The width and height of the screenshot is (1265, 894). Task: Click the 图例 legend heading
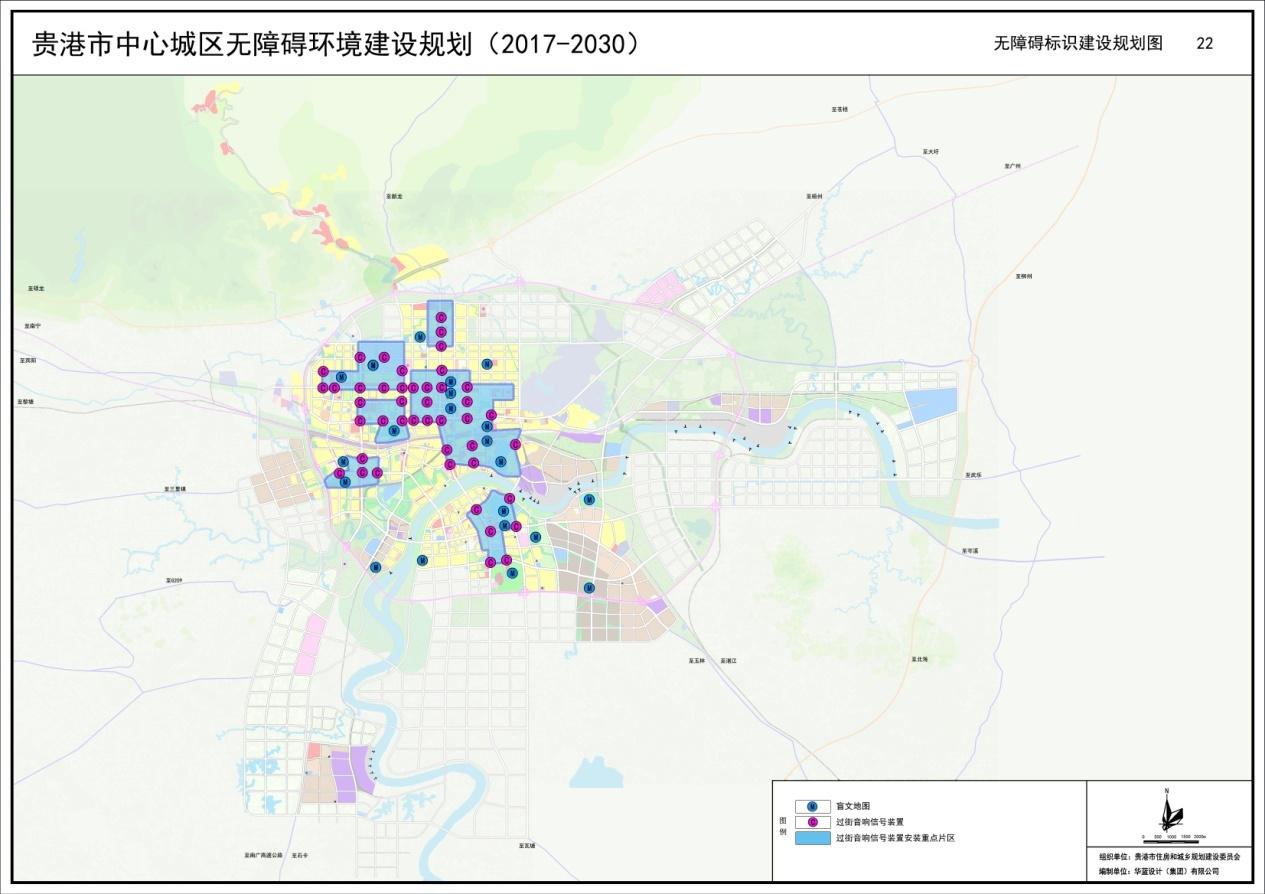(x=783, y=823)
